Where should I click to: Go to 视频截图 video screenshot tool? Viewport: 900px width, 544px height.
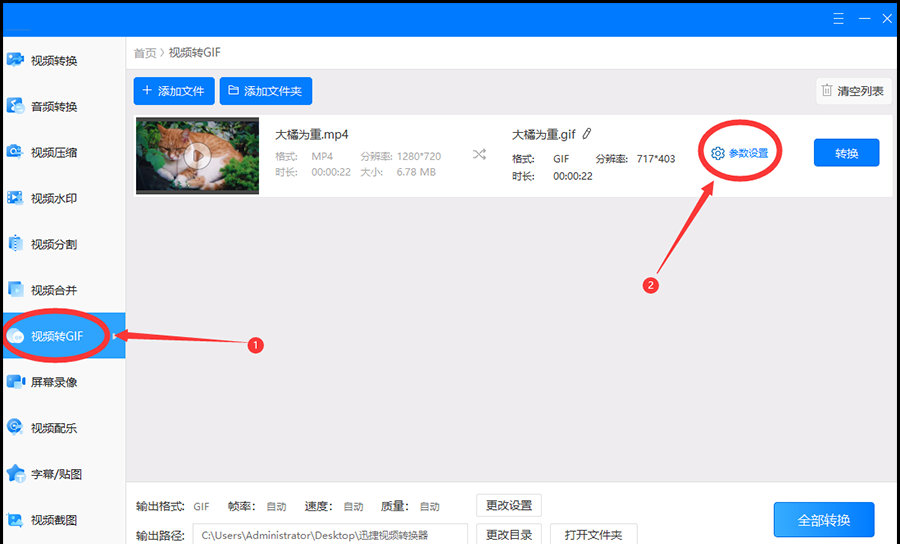click(x=54, y=520)
